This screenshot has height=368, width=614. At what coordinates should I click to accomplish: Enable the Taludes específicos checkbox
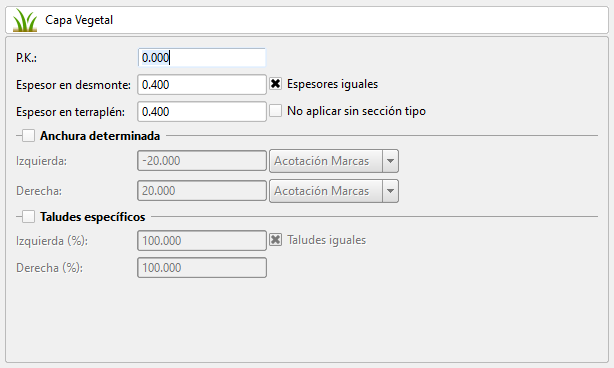(28, 216)
